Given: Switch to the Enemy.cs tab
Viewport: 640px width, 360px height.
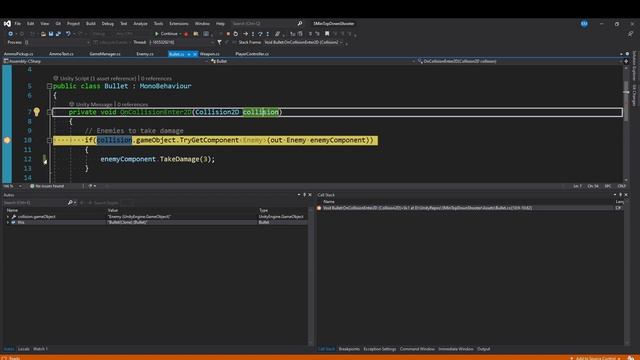Looking at the screenshot, I should coord(145,54).
